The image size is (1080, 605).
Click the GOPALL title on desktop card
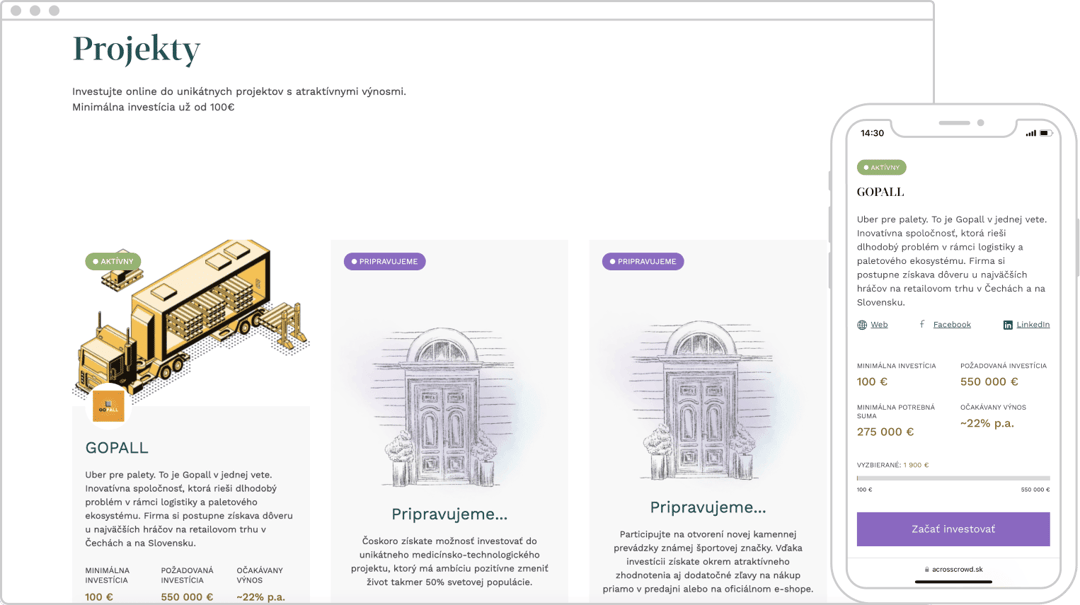[116, 448]
